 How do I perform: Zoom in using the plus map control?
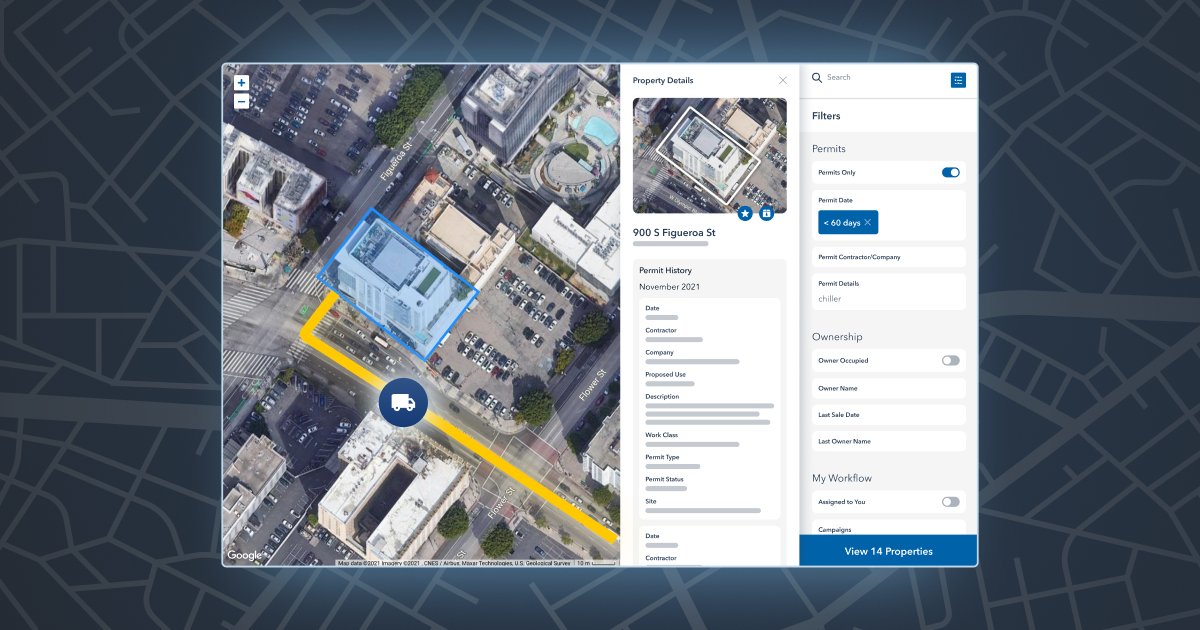pos(241,82)
